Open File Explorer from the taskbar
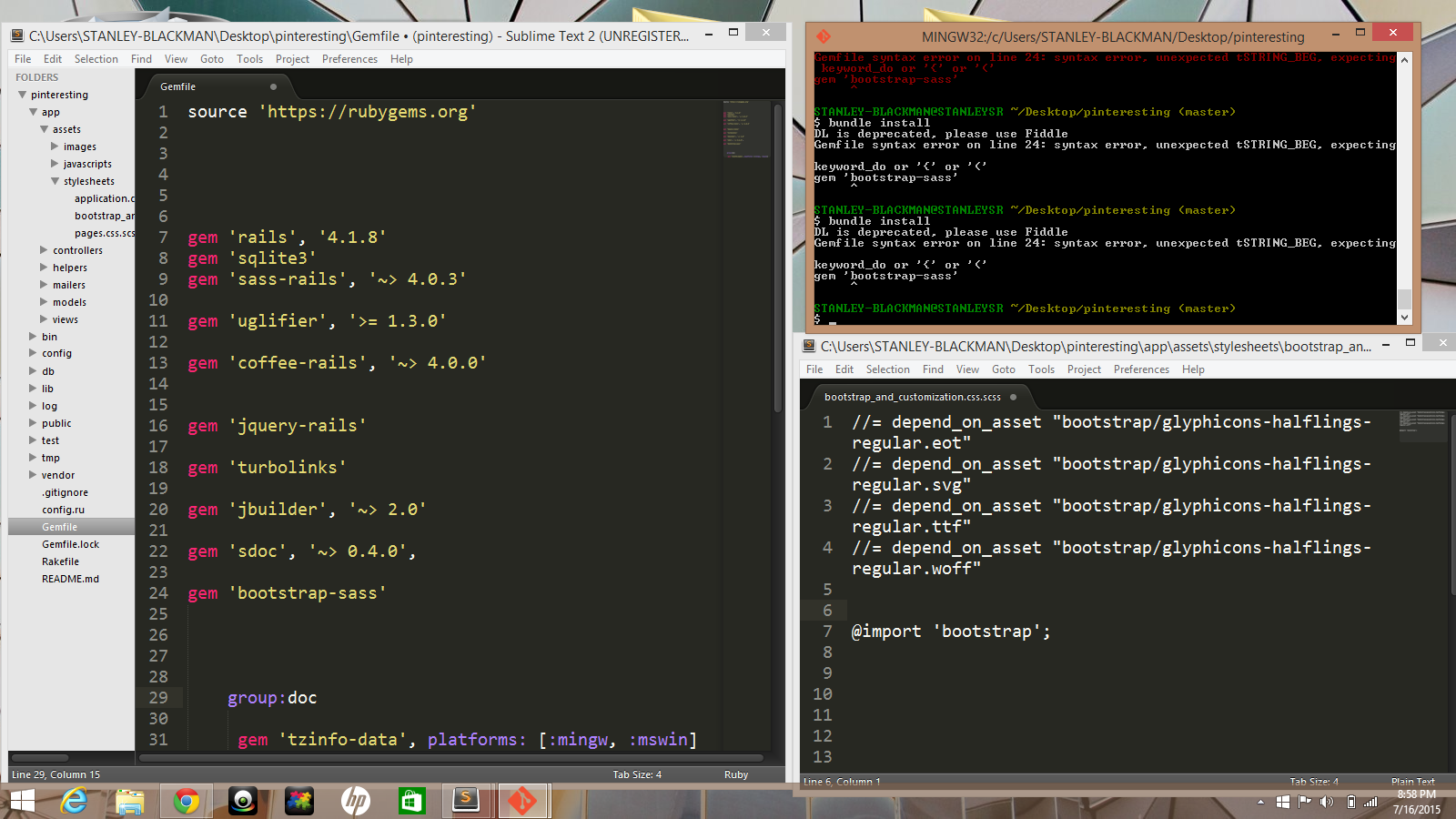This screenshot has height=819, width=1456. (130, 801)
